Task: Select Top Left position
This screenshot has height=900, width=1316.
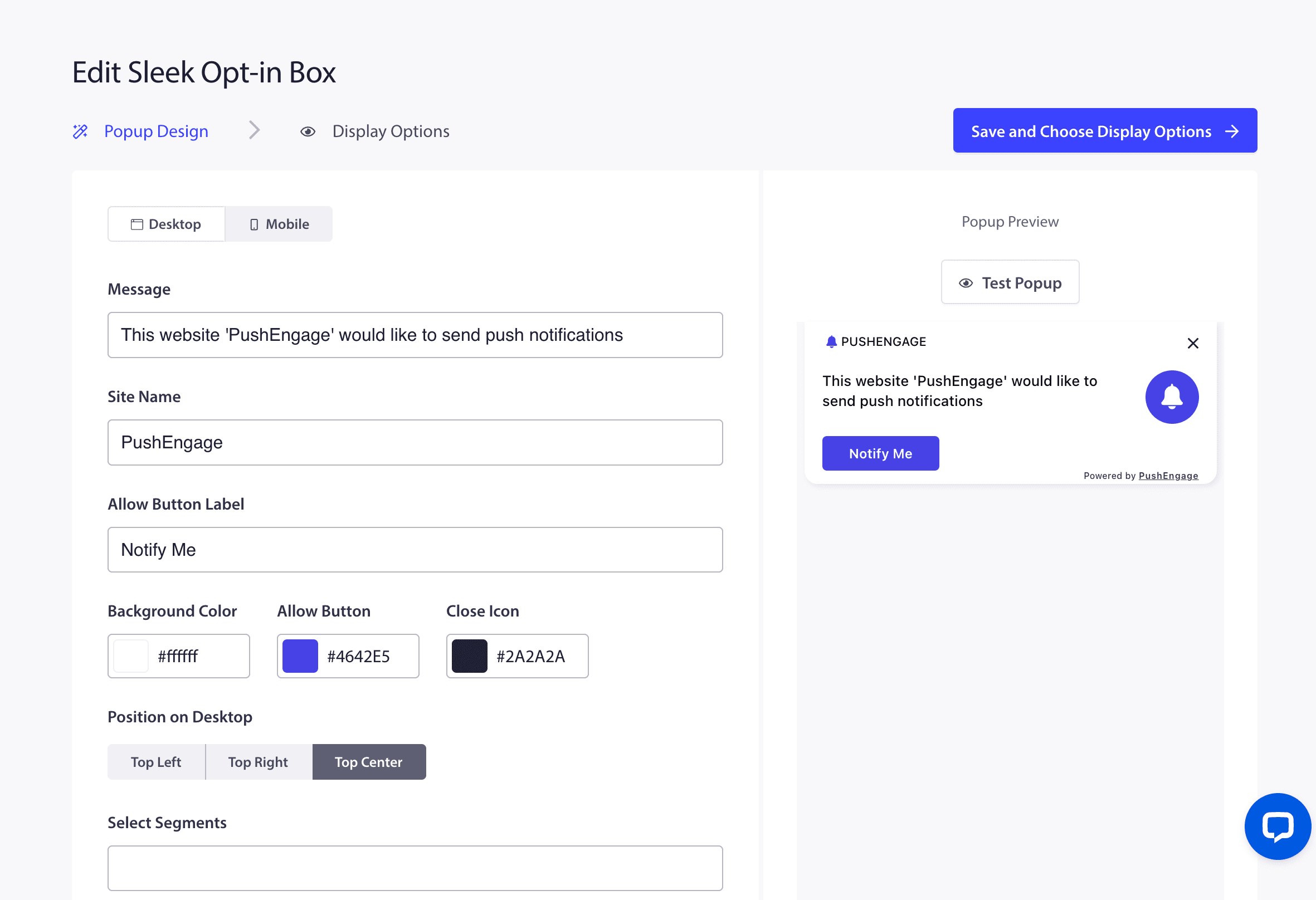Action: tap(155, 762)
